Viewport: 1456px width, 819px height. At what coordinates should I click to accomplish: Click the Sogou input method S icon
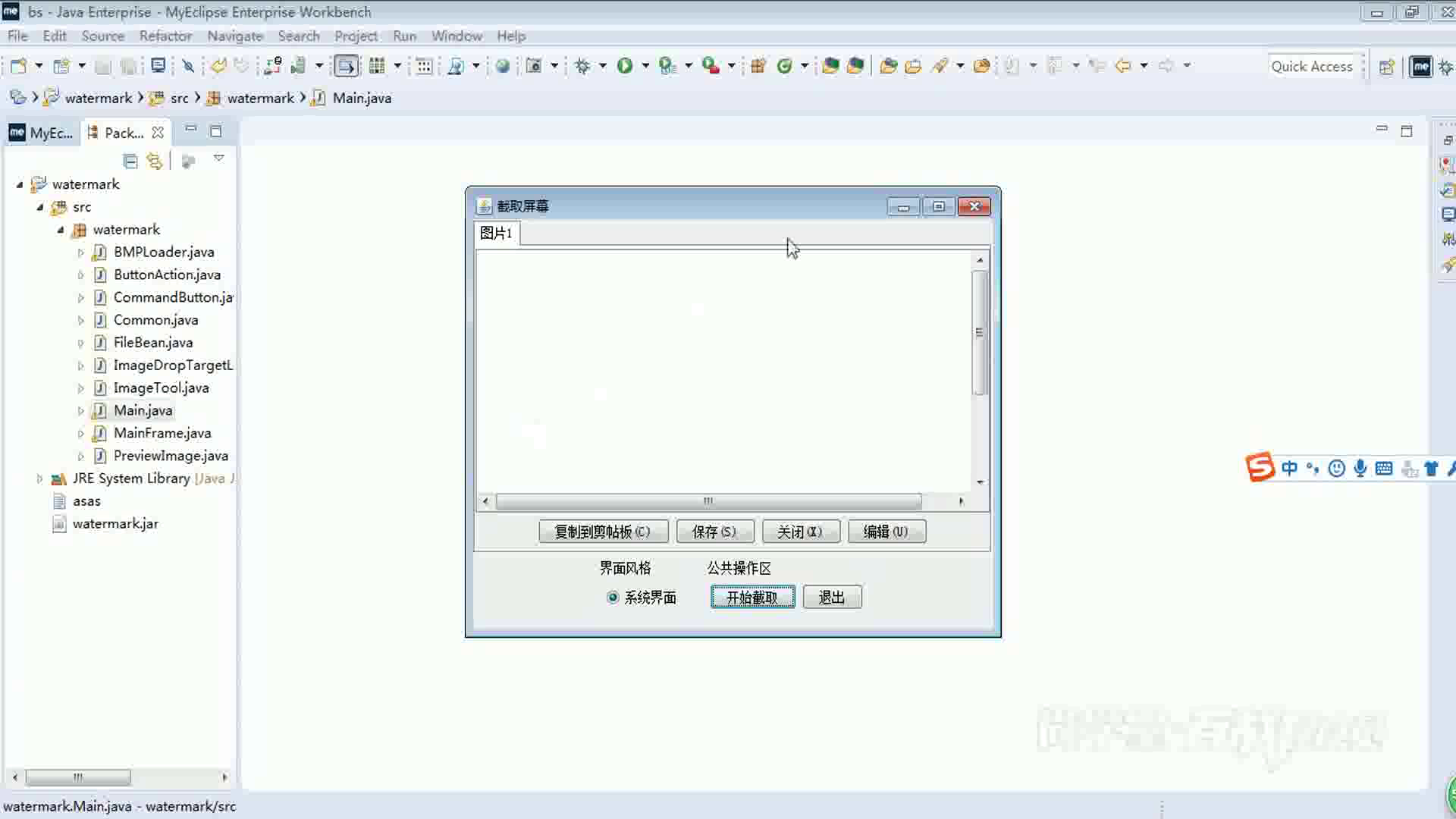point(1260,467)
